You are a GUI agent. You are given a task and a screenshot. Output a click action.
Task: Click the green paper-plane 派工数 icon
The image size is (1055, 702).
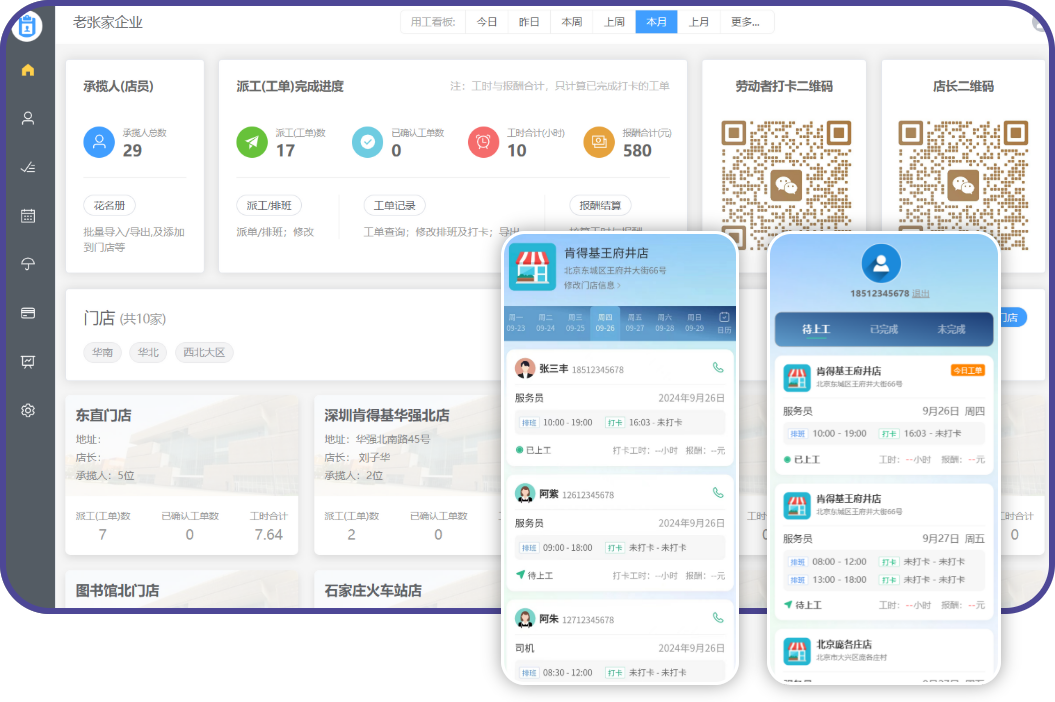(x=252, y=142)
